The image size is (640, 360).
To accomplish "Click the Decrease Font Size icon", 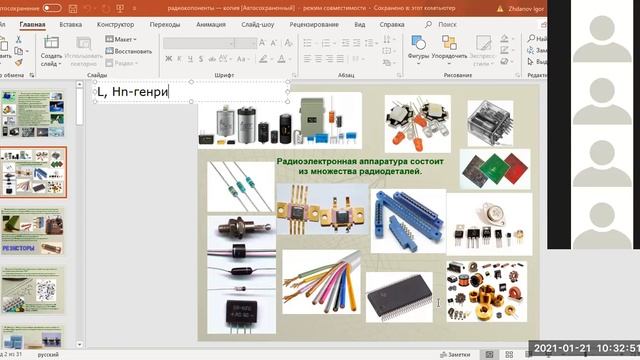I will click(274, 43).
